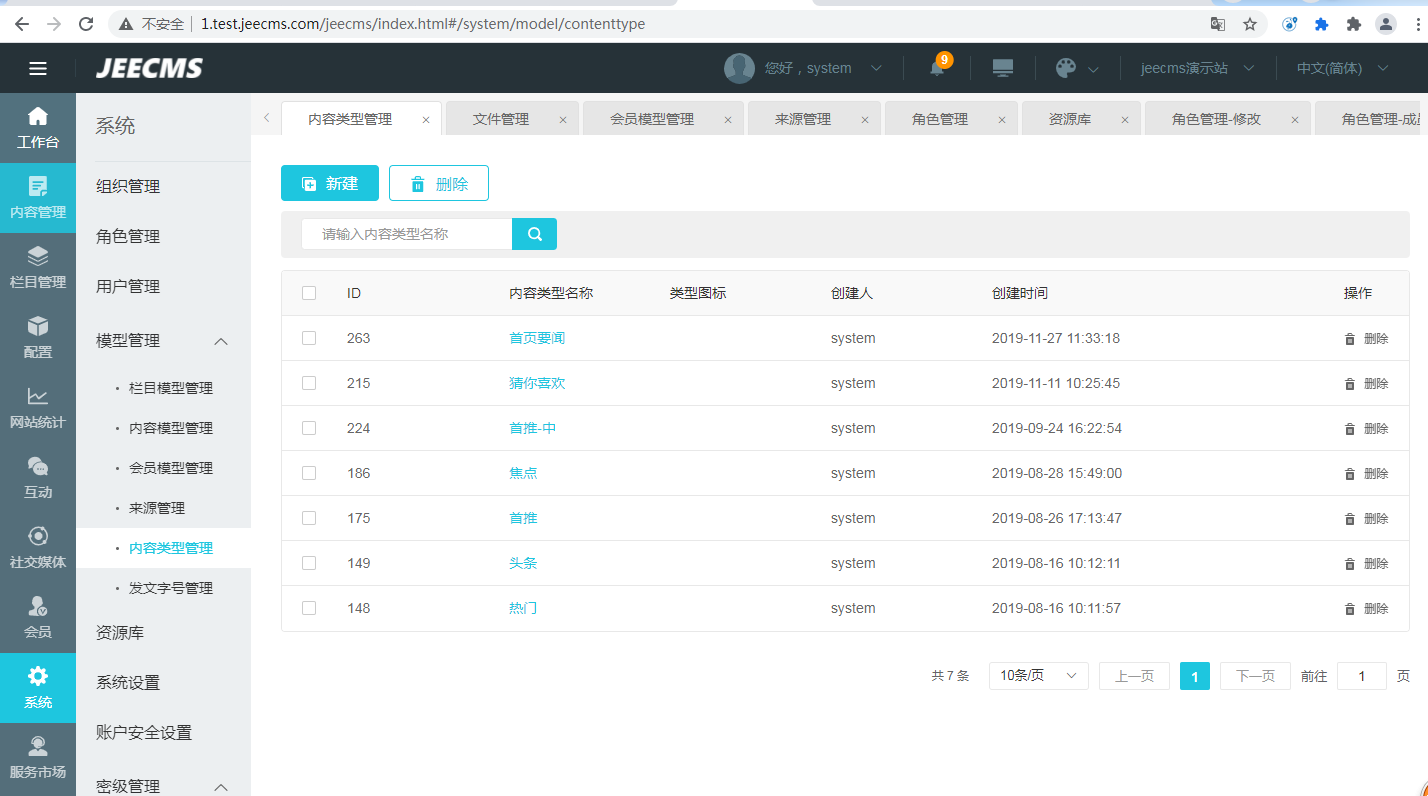Click the monitor preview icon
This screenshot has width=1428, height=796.
(x=1002, y=68)
